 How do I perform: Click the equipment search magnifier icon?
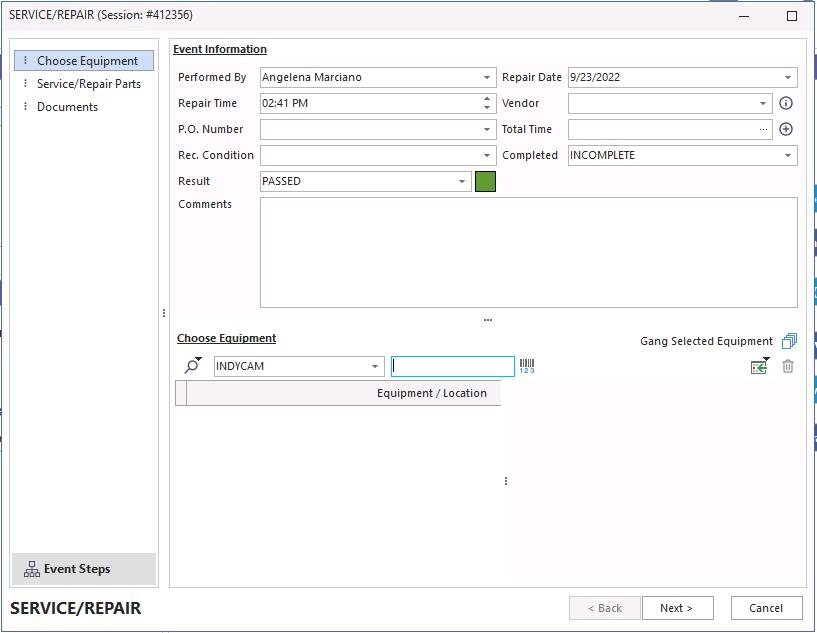(192, 366)
